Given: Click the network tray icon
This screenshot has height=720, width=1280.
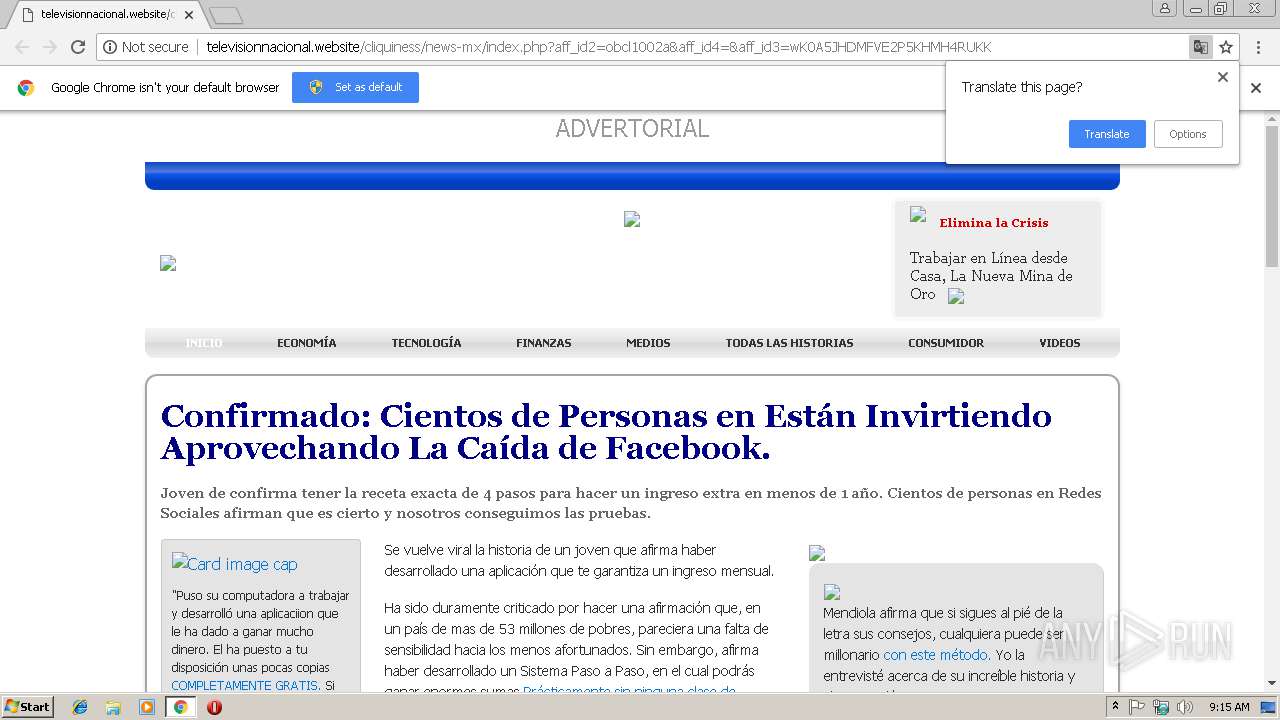Looking at the screenshot, I should pos(1161,707).
